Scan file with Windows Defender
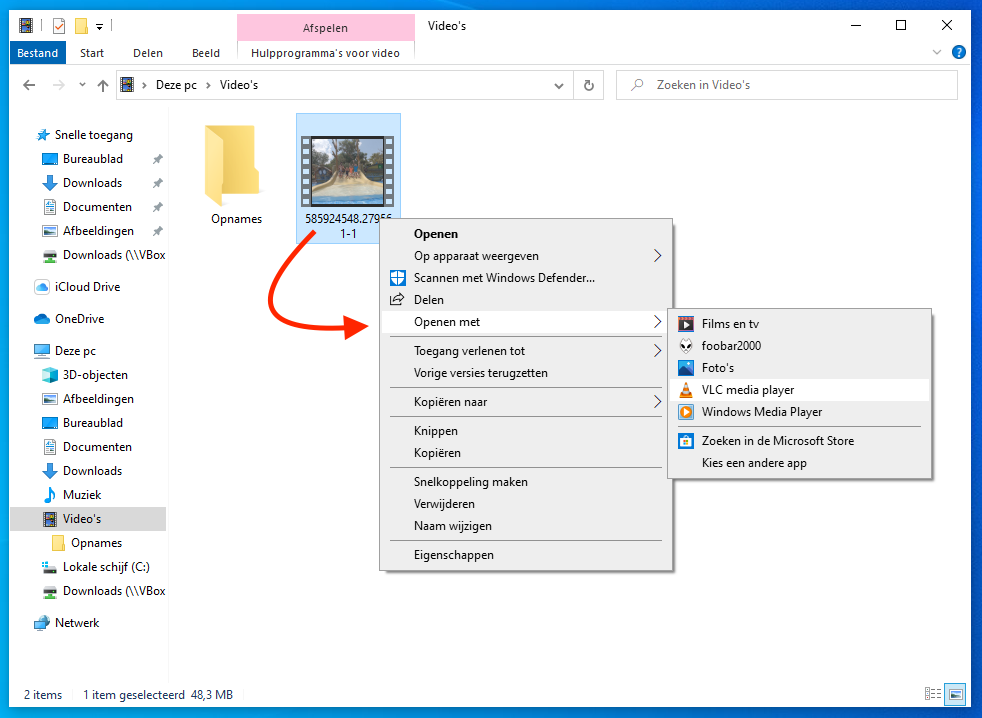Image resolution: width=982 pixels, height=718 pixels. 504,278
